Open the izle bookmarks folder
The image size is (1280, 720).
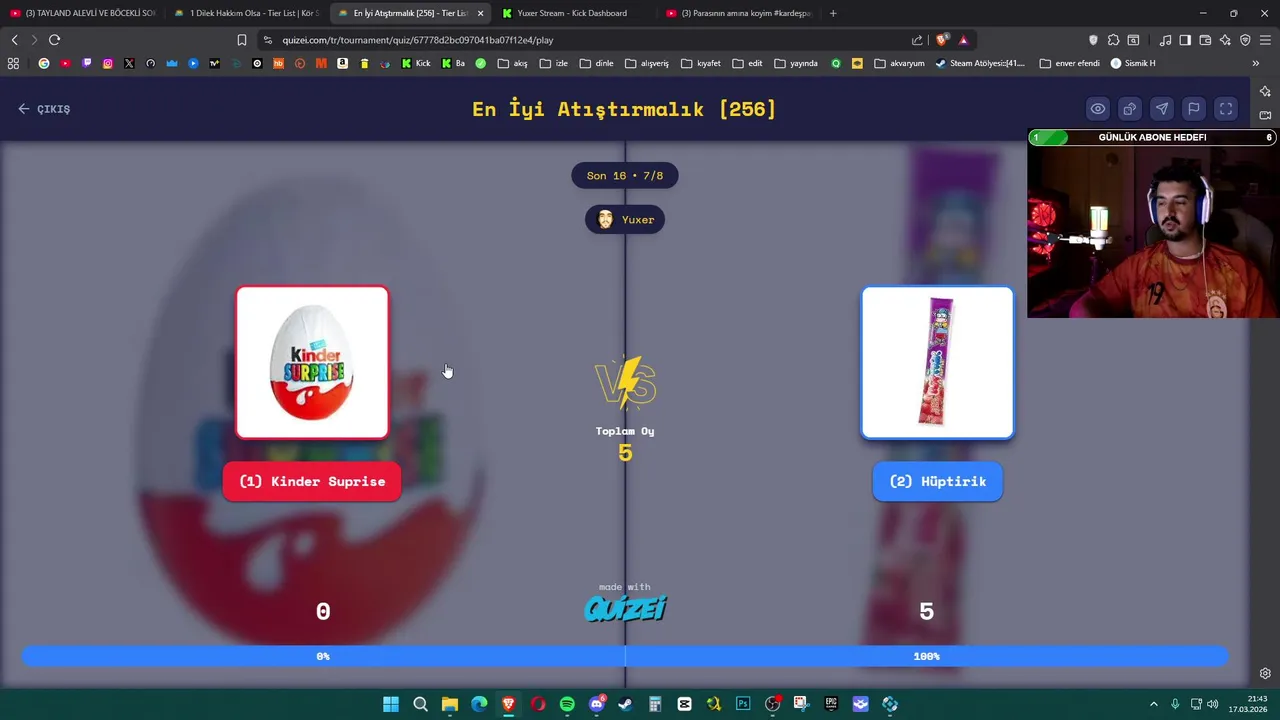click(553, 63)
